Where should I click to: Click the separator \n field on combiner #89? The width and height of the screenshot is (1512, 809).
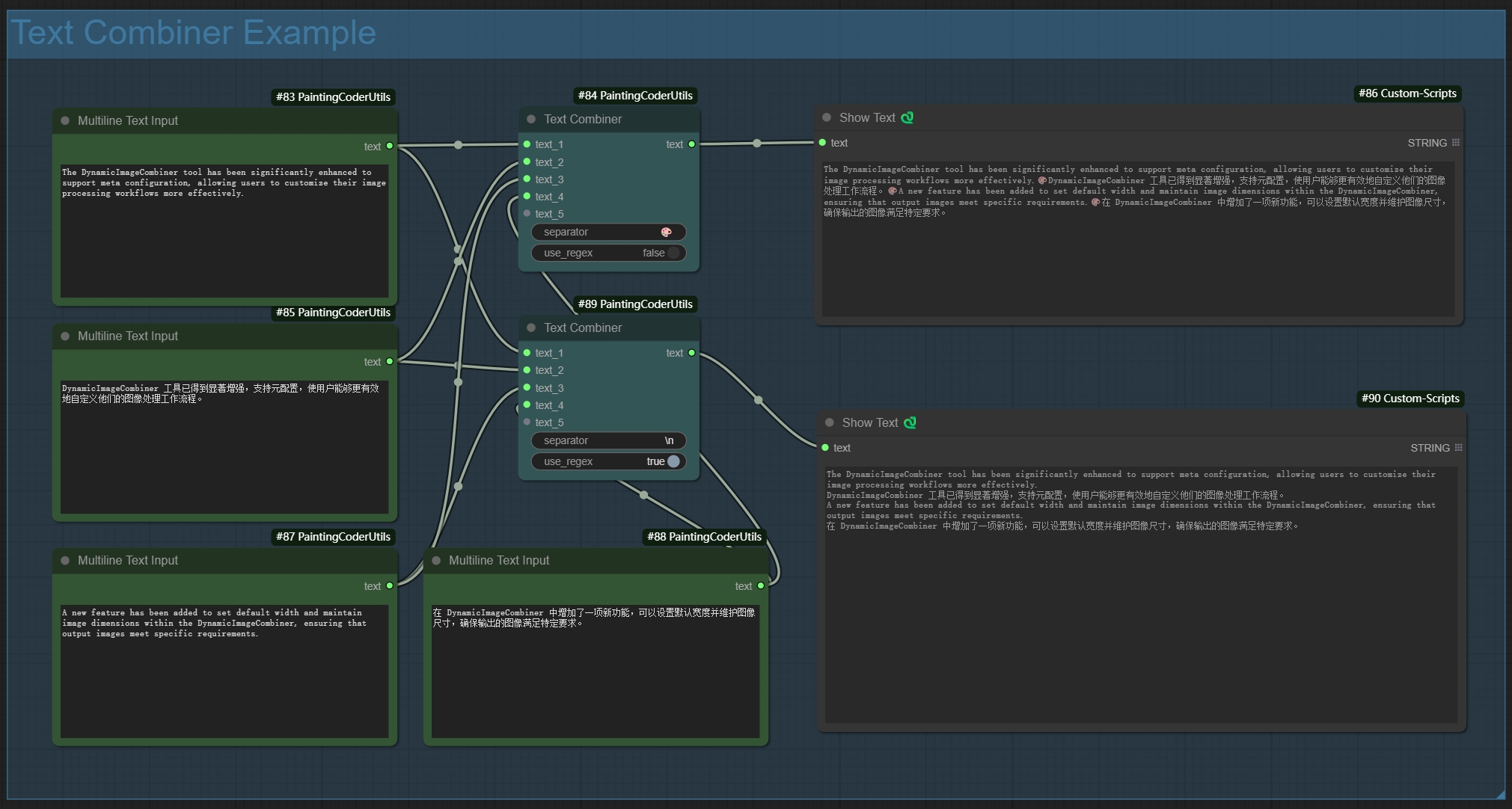[608, 440]
